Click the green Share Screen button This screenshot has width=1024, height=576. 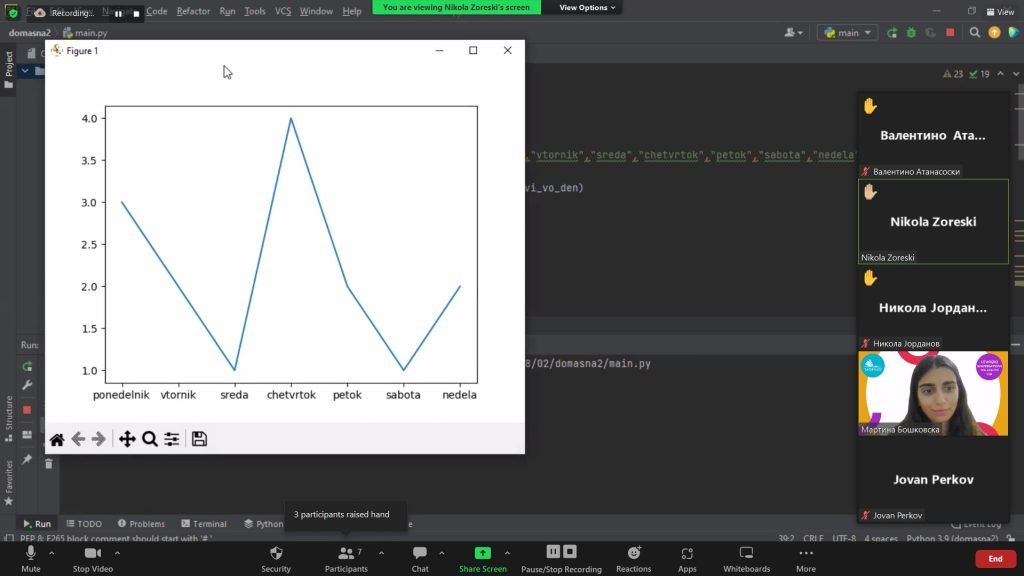click(x=483, y=558)
